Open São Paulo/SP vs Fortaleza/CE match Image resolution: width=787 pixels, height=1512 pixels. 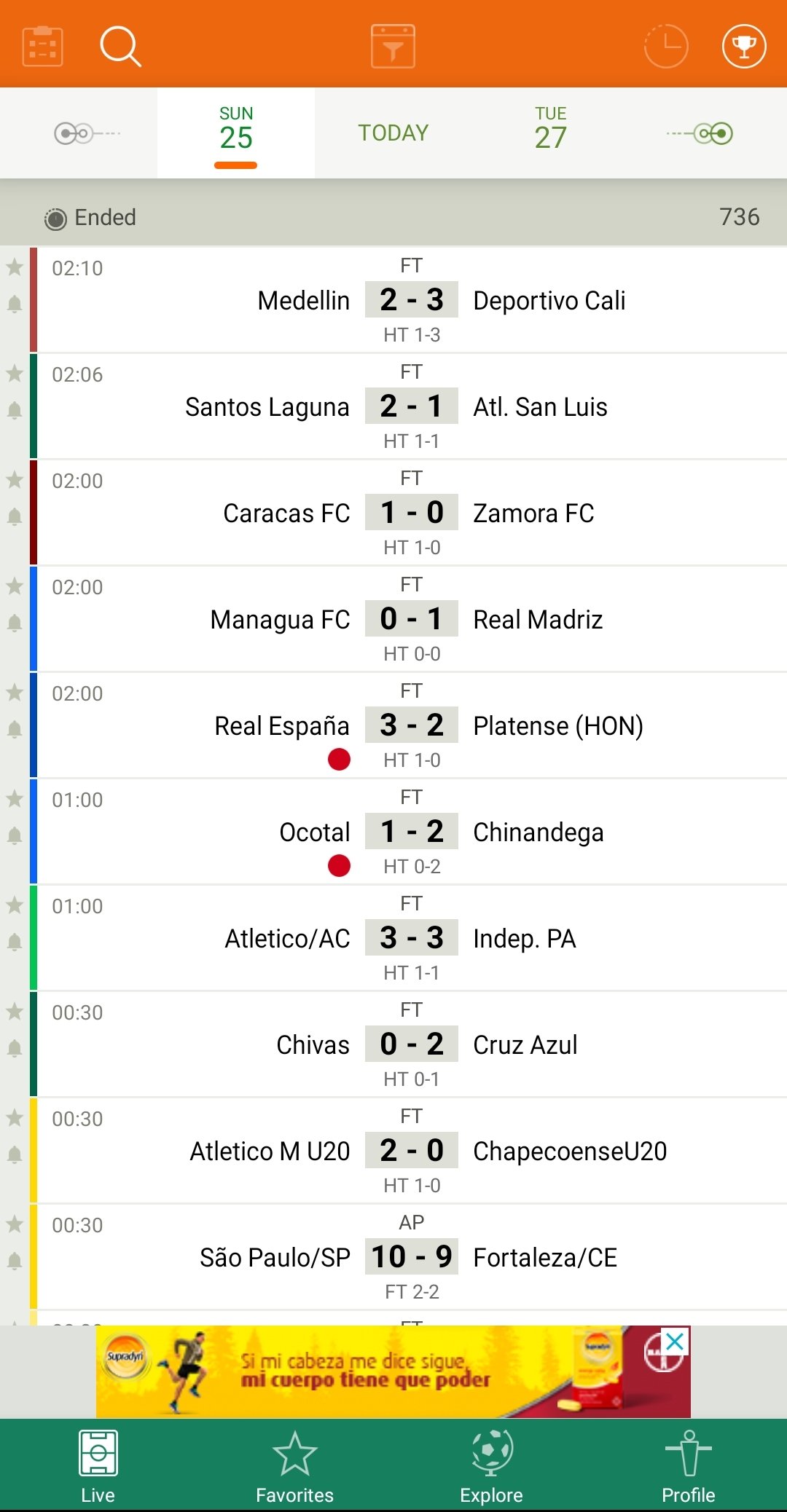[412, 1257]
